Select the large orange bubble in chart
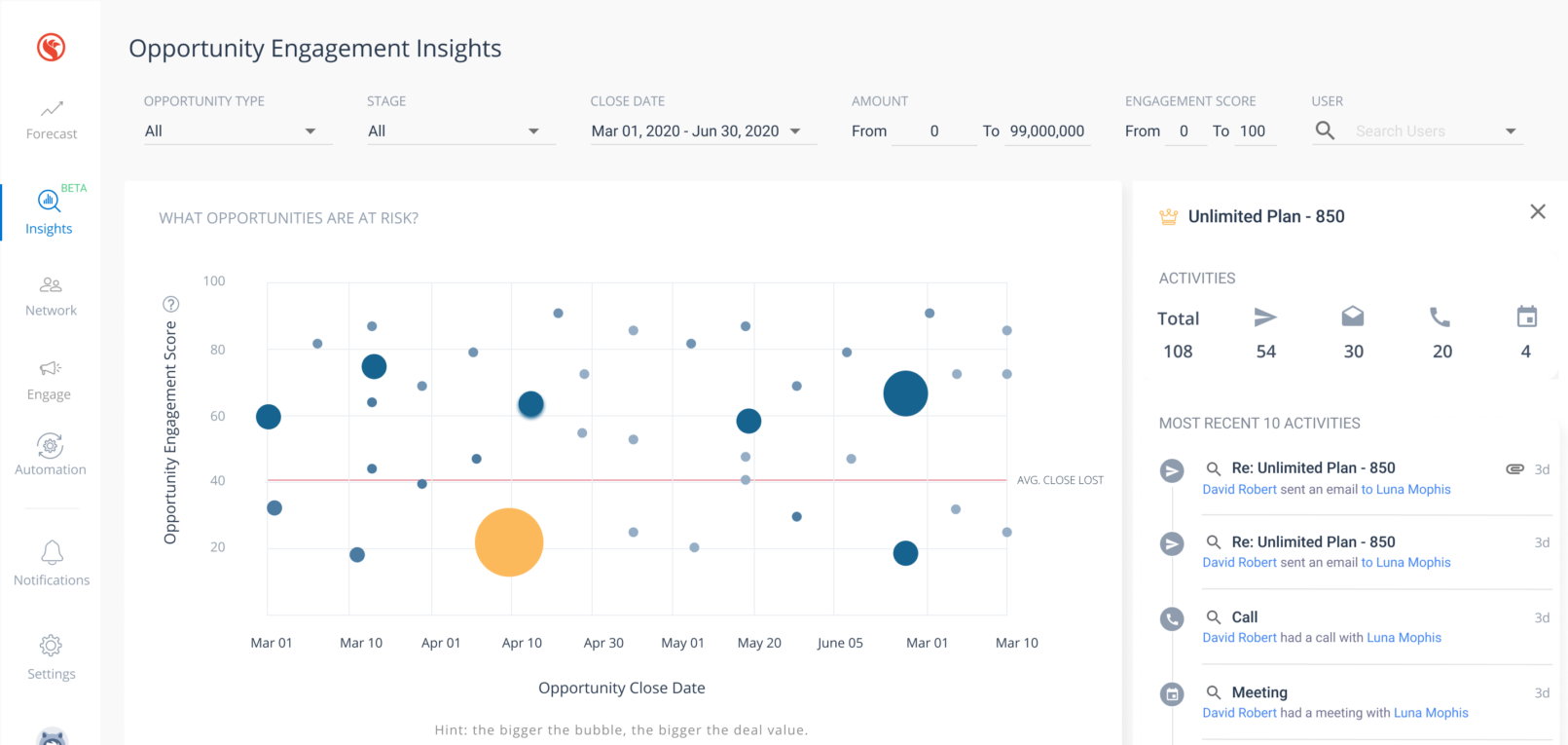Screen dimensions: 1568x745 (x=508, y=542)
